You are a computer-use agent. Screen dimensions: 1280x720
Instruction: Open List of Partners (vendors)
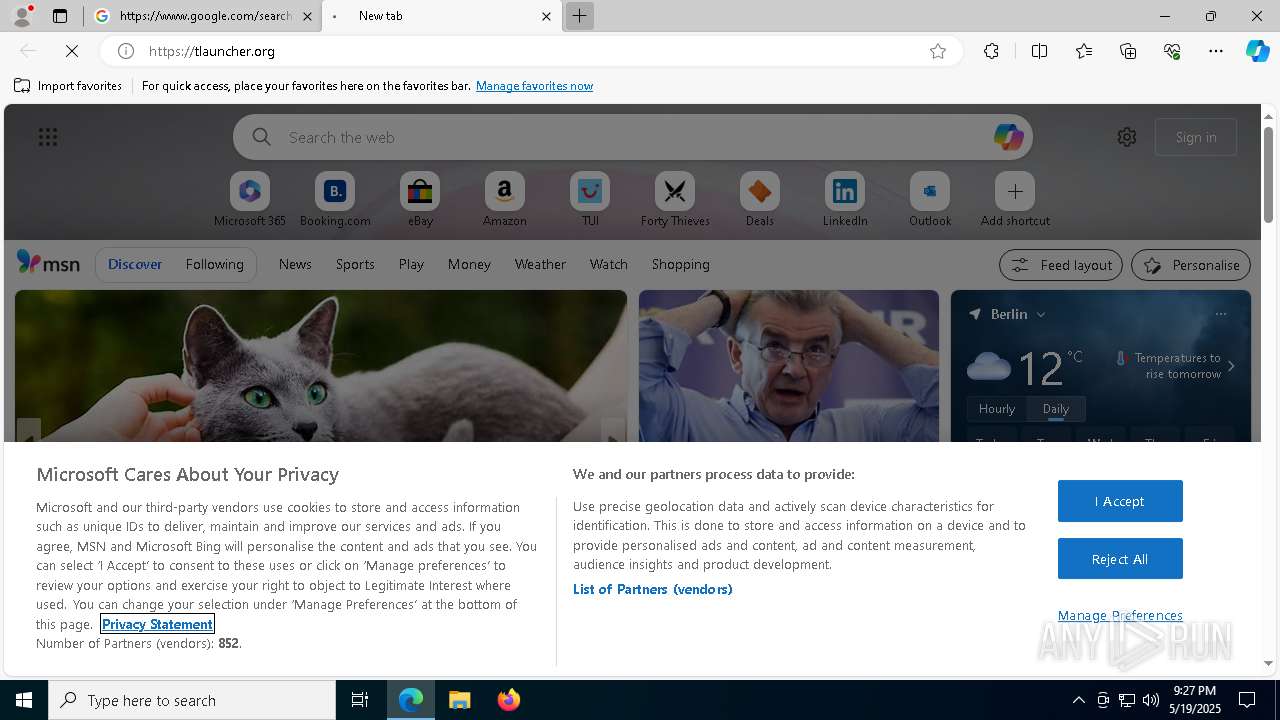coord(653,589)
